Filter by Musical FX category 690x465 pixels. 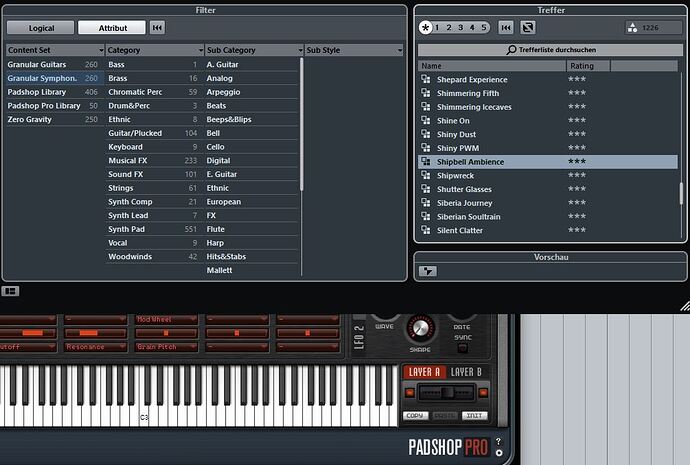pyautogui.click(x=153, y=161)
